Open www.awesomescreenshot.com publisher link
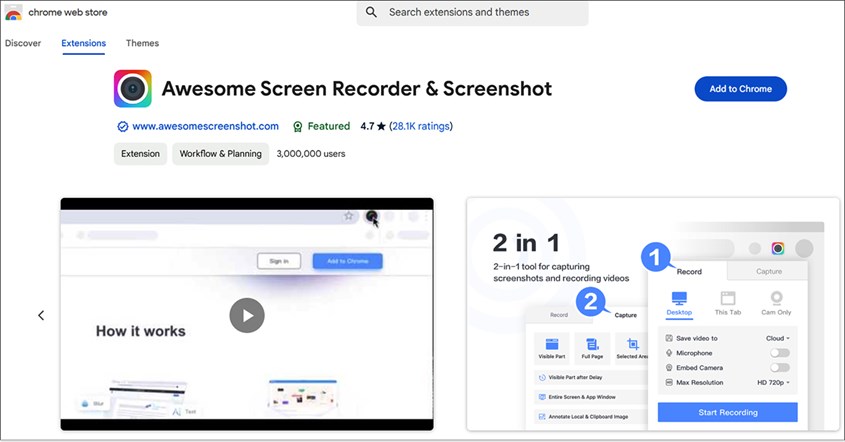Screen dimensions: 845x442 point(205,126)
